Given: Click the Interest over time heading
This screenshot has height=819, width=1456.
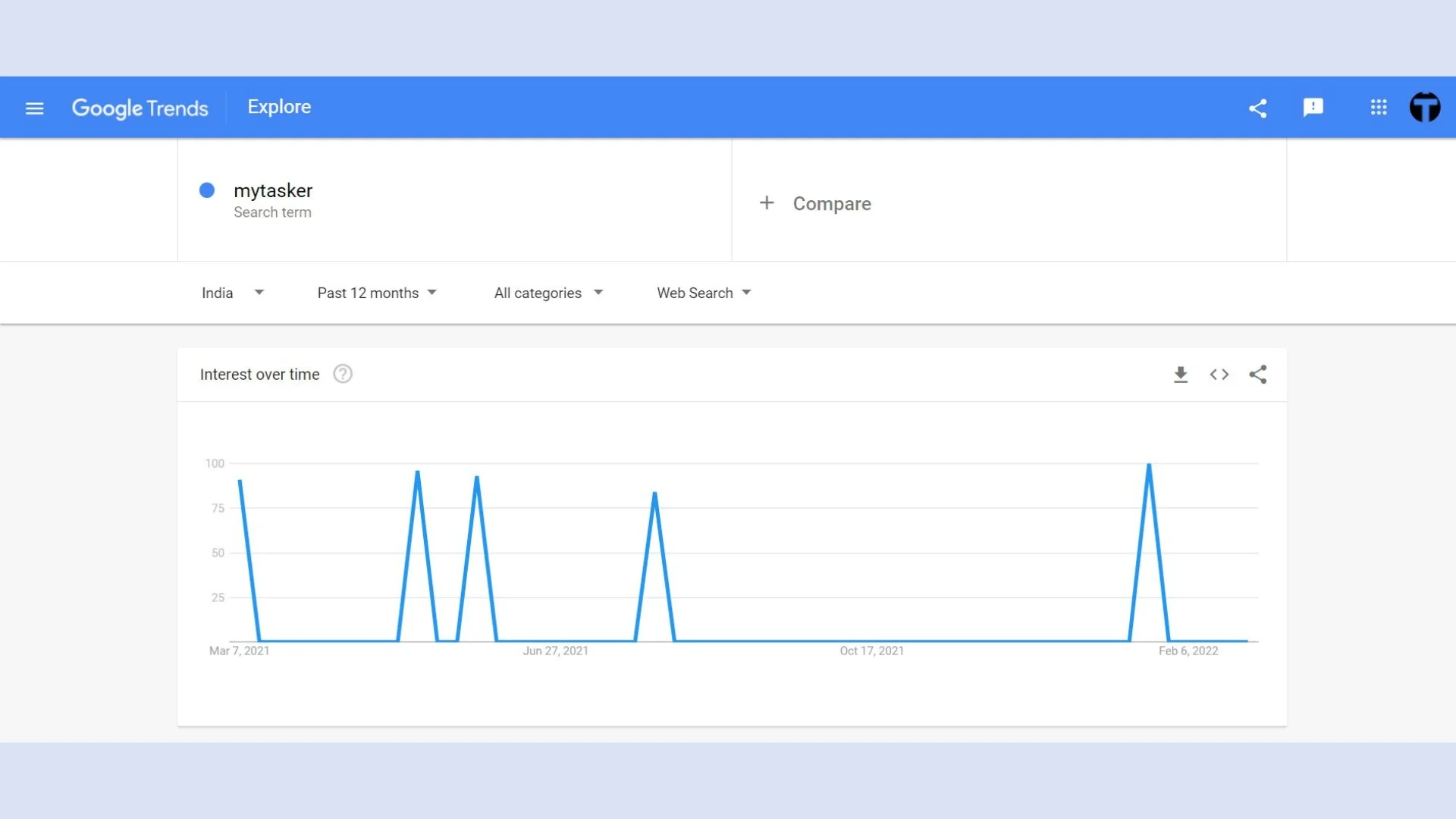Looking at the screenshot, I should 259,375.
